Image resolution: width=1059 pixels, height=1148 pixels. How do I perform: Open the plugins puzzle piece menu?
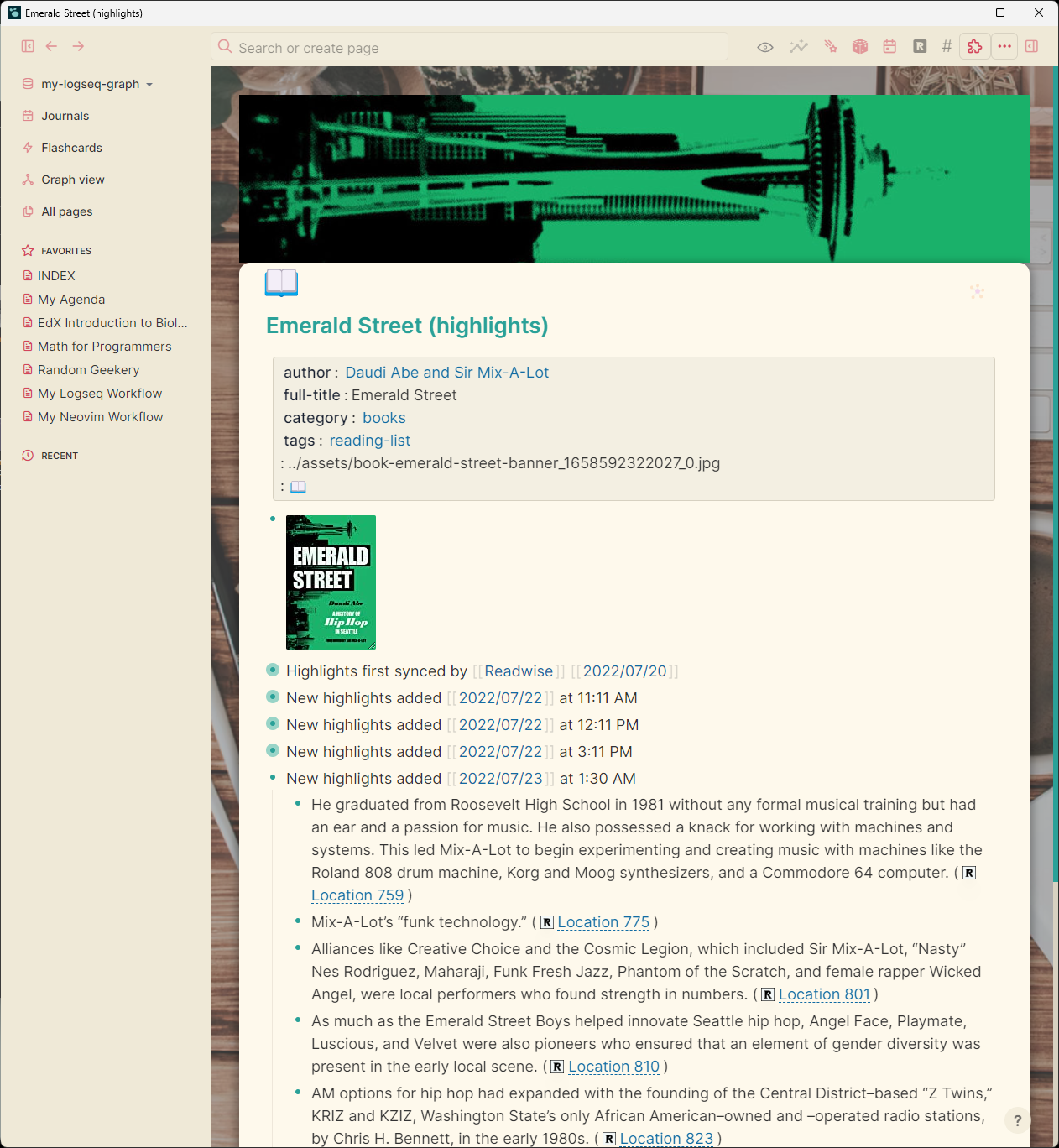tap(974, 47)
